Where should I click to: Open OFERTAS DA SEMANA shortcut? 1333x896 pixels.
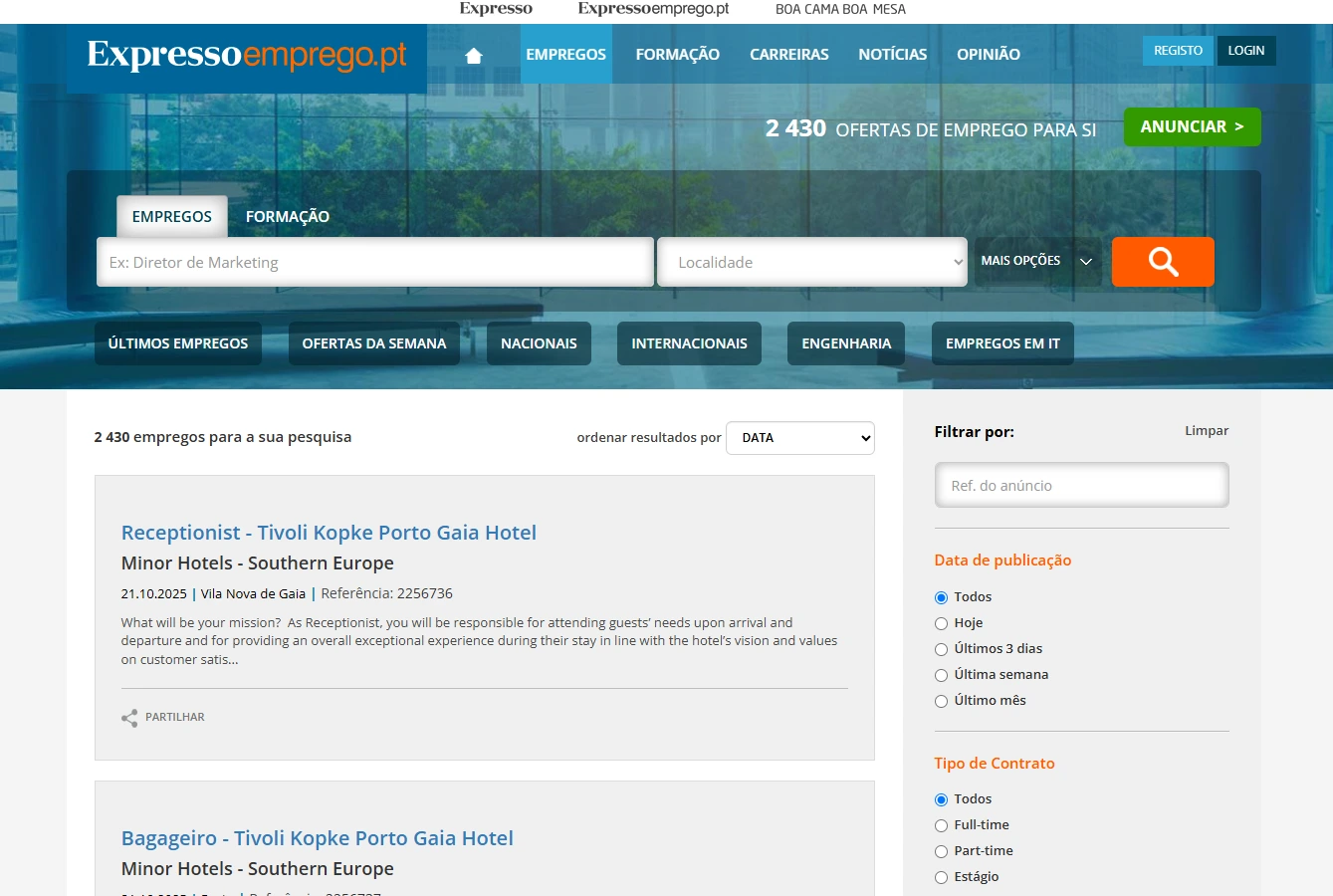(x=374, y=343)
